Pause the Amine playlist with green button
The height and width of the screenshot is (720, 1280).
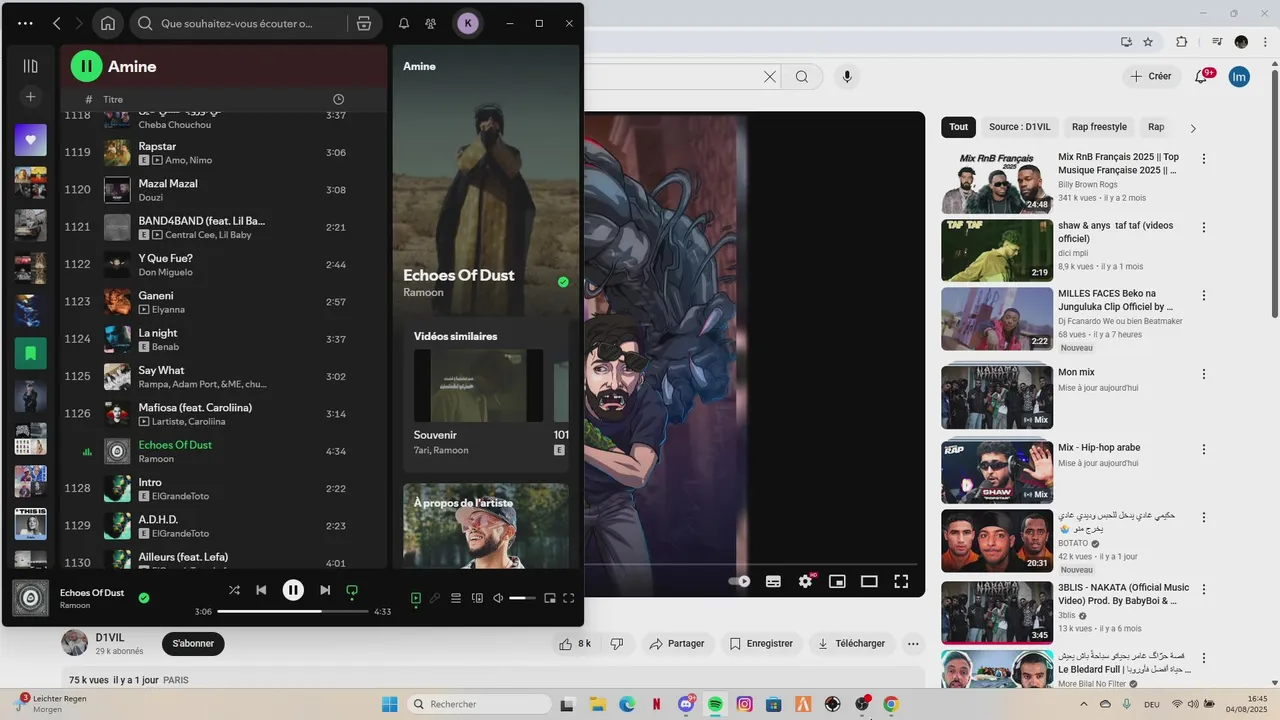pos(87,66)
